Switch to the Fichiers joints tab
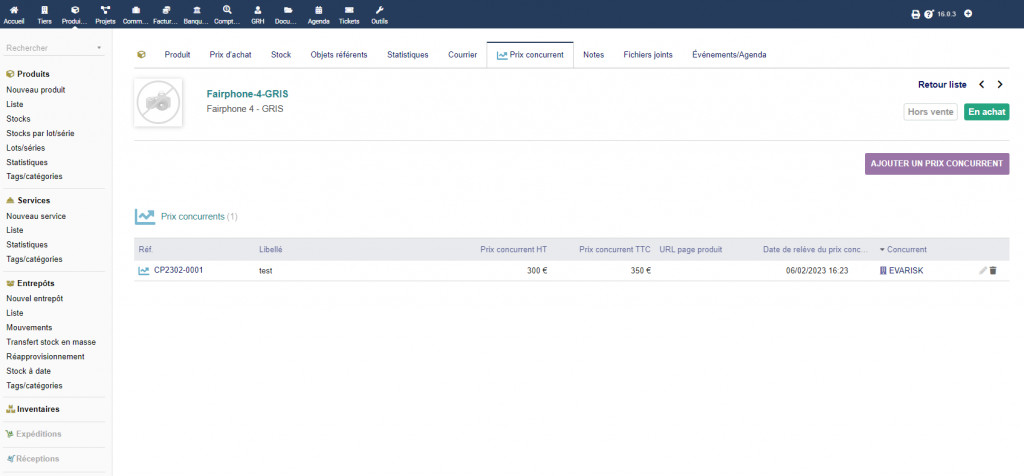The image size is (1024, 476). (648, 55)
